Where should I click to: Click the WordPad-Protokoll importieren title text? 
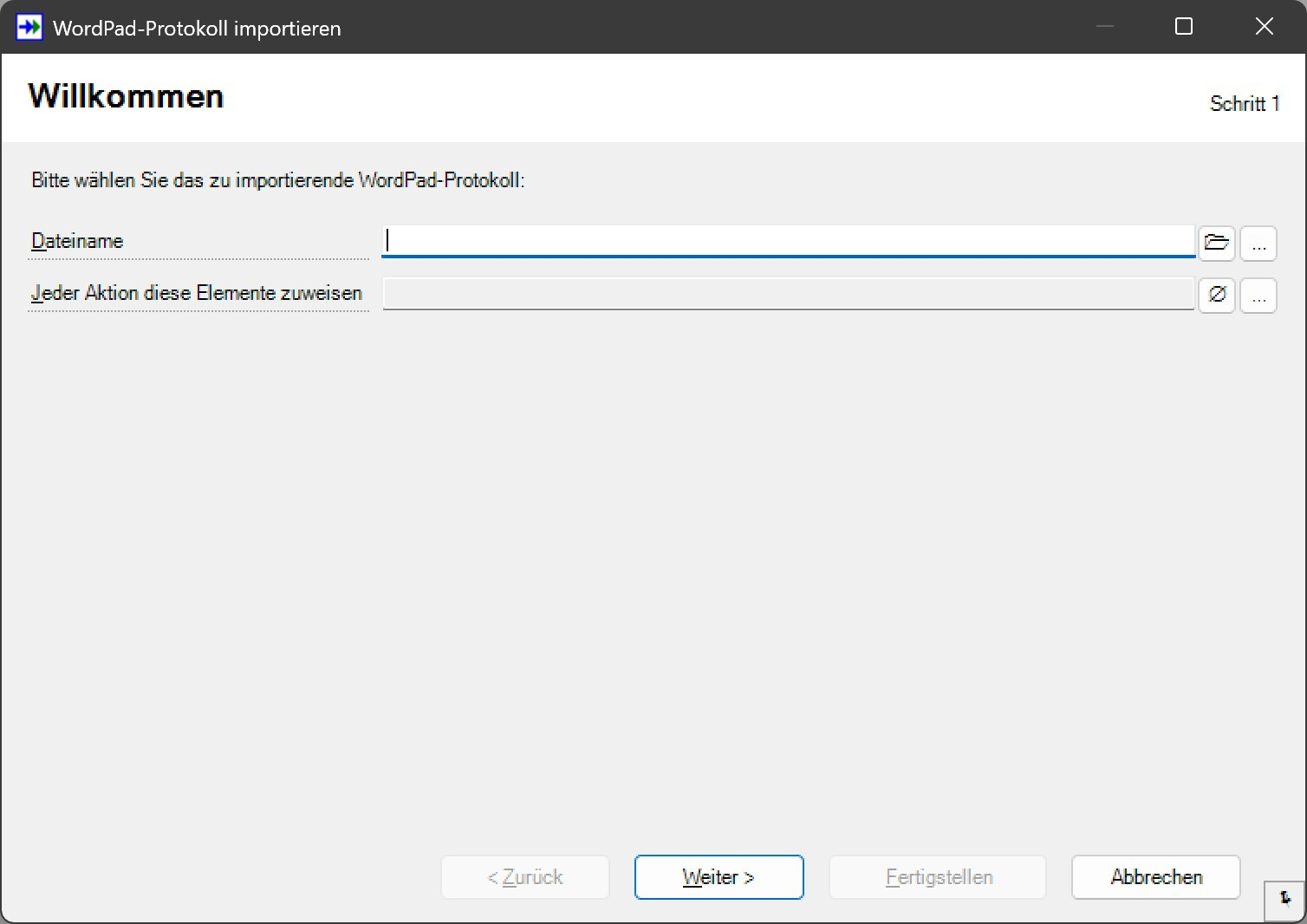click(196, 28)
